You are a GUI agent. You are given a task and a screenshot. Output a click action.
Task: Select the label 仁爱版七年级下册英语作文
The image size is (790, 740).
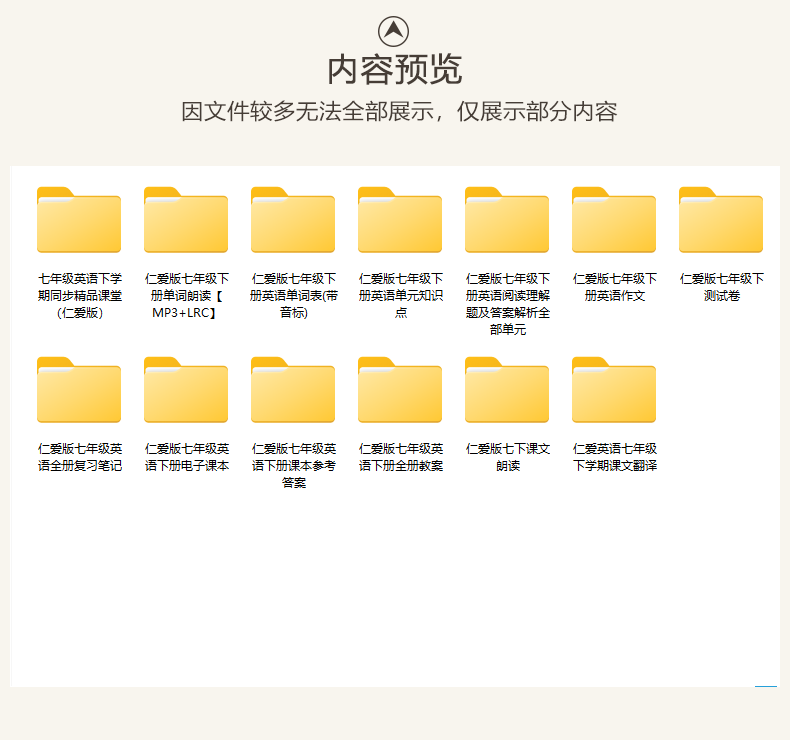point(615,287)
